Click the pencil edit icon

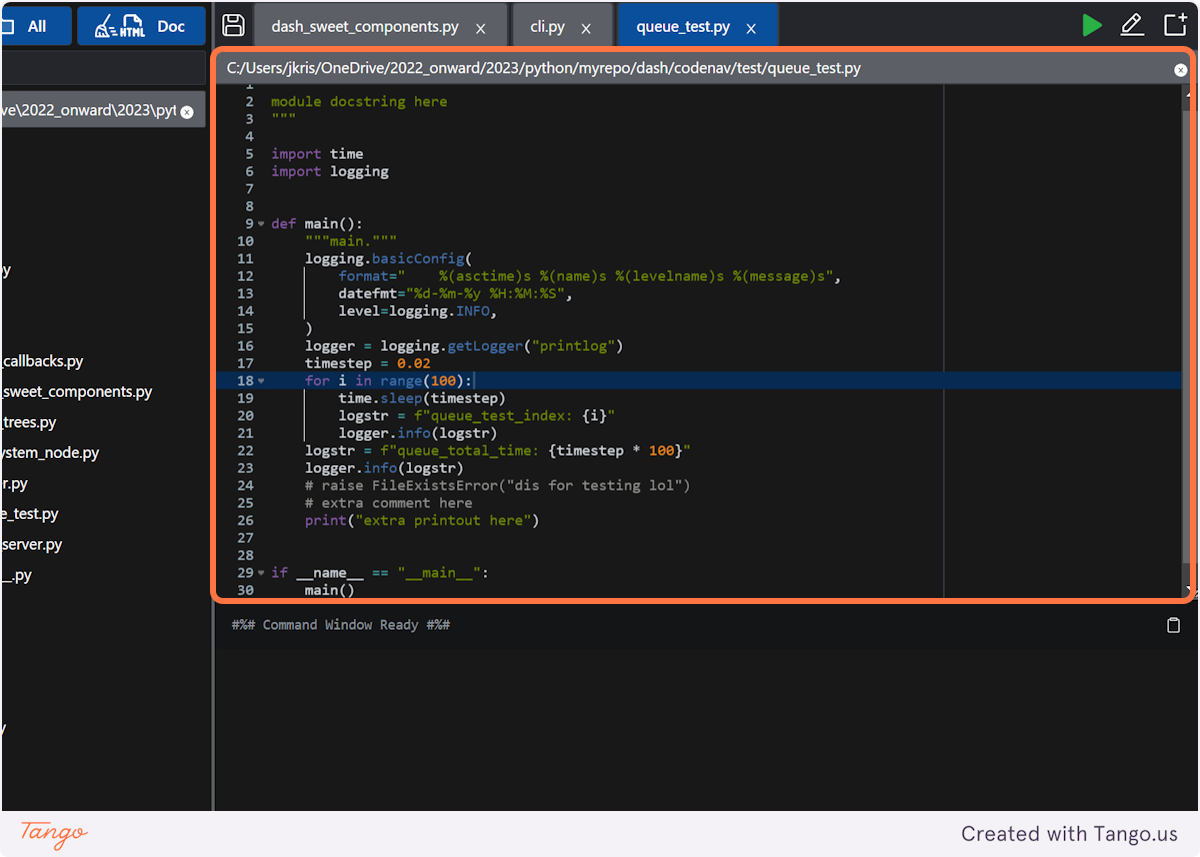point(1132,25)
